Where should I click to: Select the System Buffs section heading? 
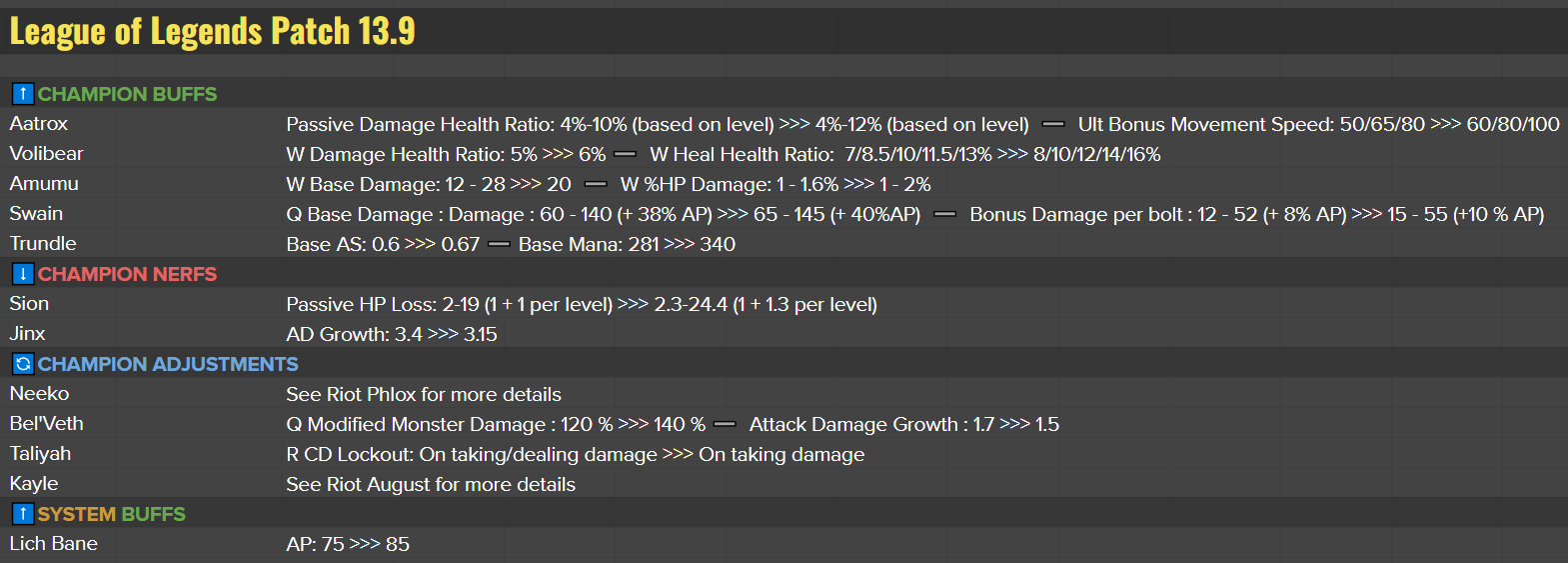(111, 514)
